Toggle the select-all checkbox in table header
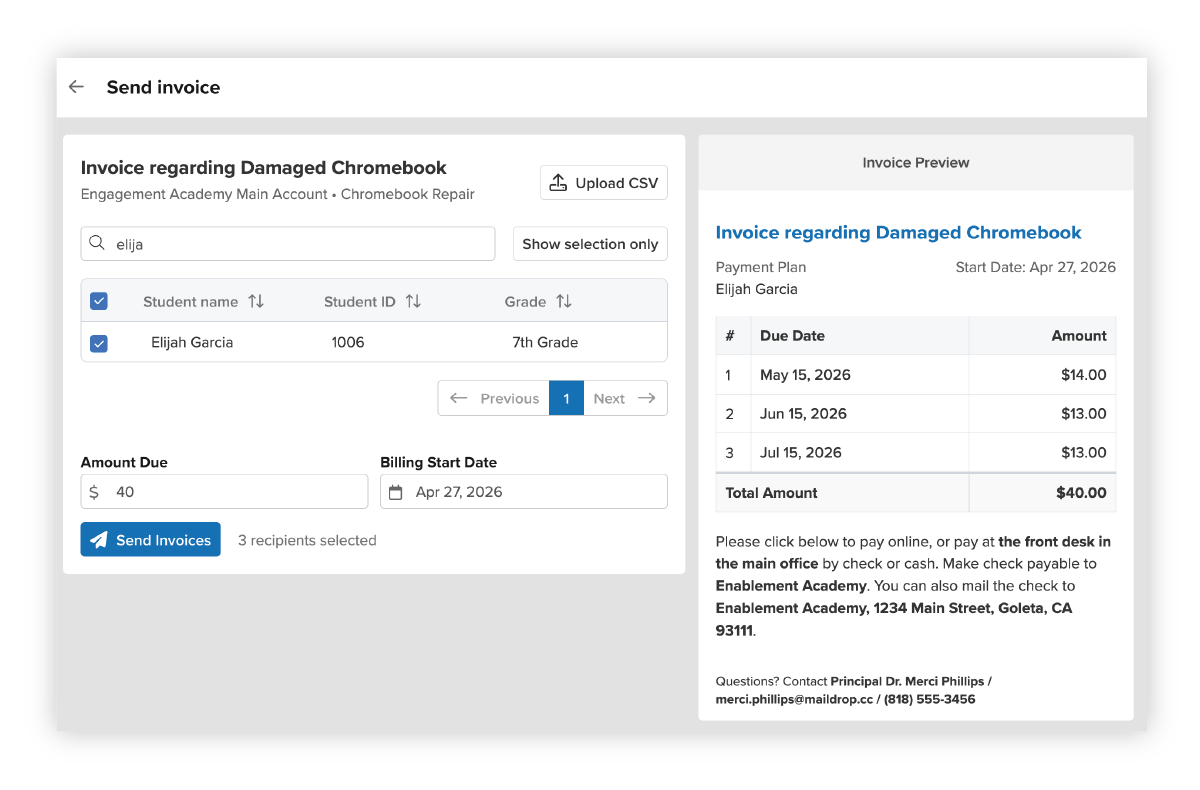The image size is (1200, 790). (98, 301)
